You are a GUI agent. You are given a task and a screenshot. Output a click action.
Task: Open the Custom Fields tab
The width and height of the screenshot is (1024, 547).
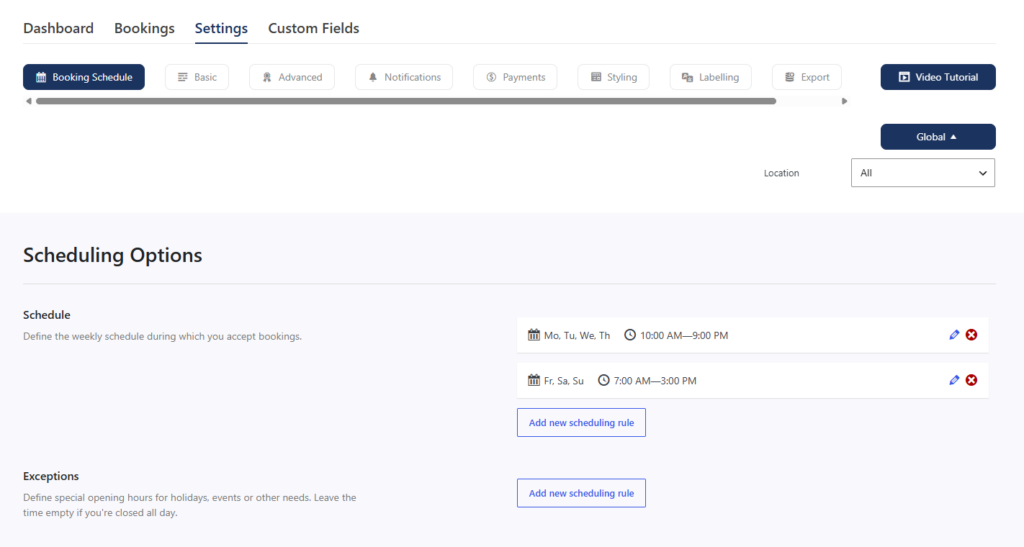(313, 28)
